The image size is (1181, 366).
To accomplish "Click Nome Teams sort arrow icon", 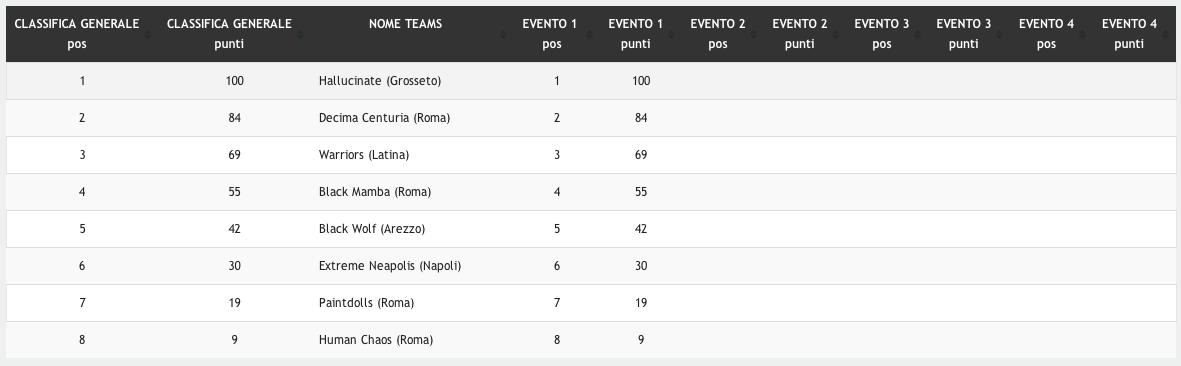I will pyautogui.click(x=504, y=35).
